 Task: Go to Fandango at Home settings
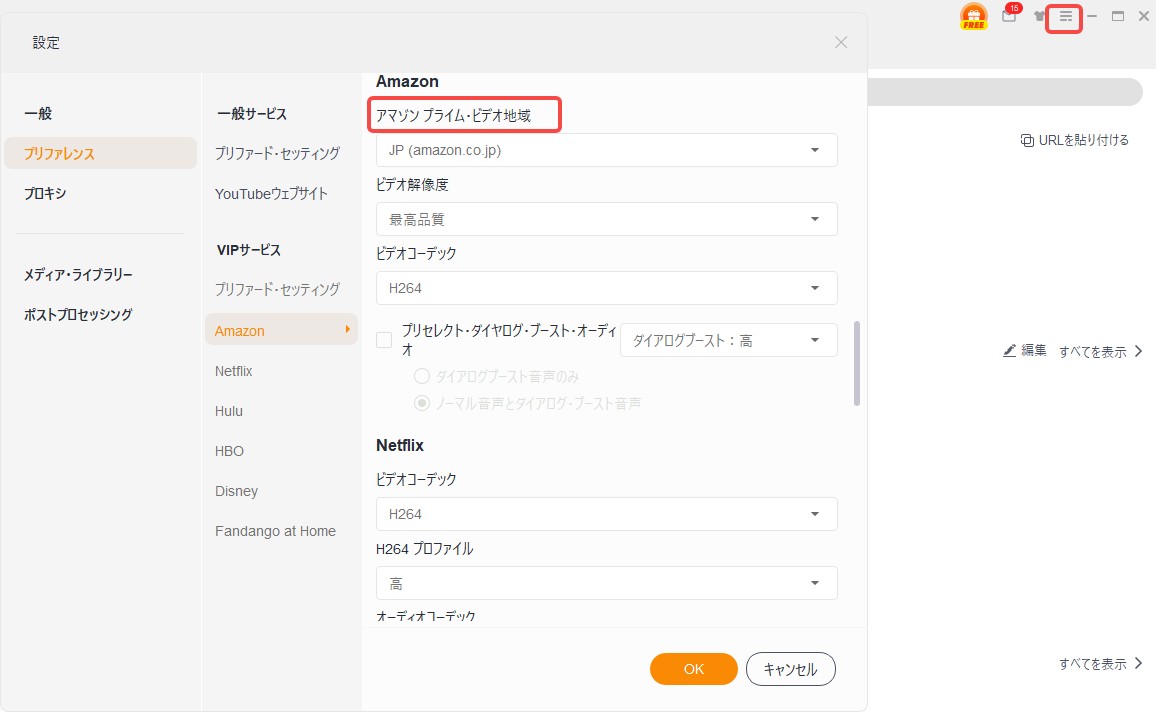tap(276, 531)
